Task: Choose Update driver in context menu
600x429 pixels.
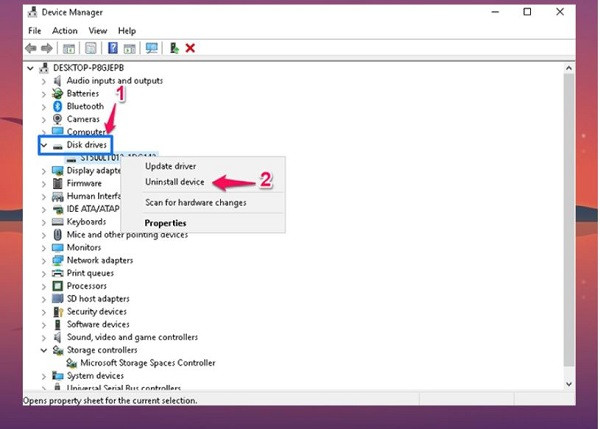Action: 171,166
